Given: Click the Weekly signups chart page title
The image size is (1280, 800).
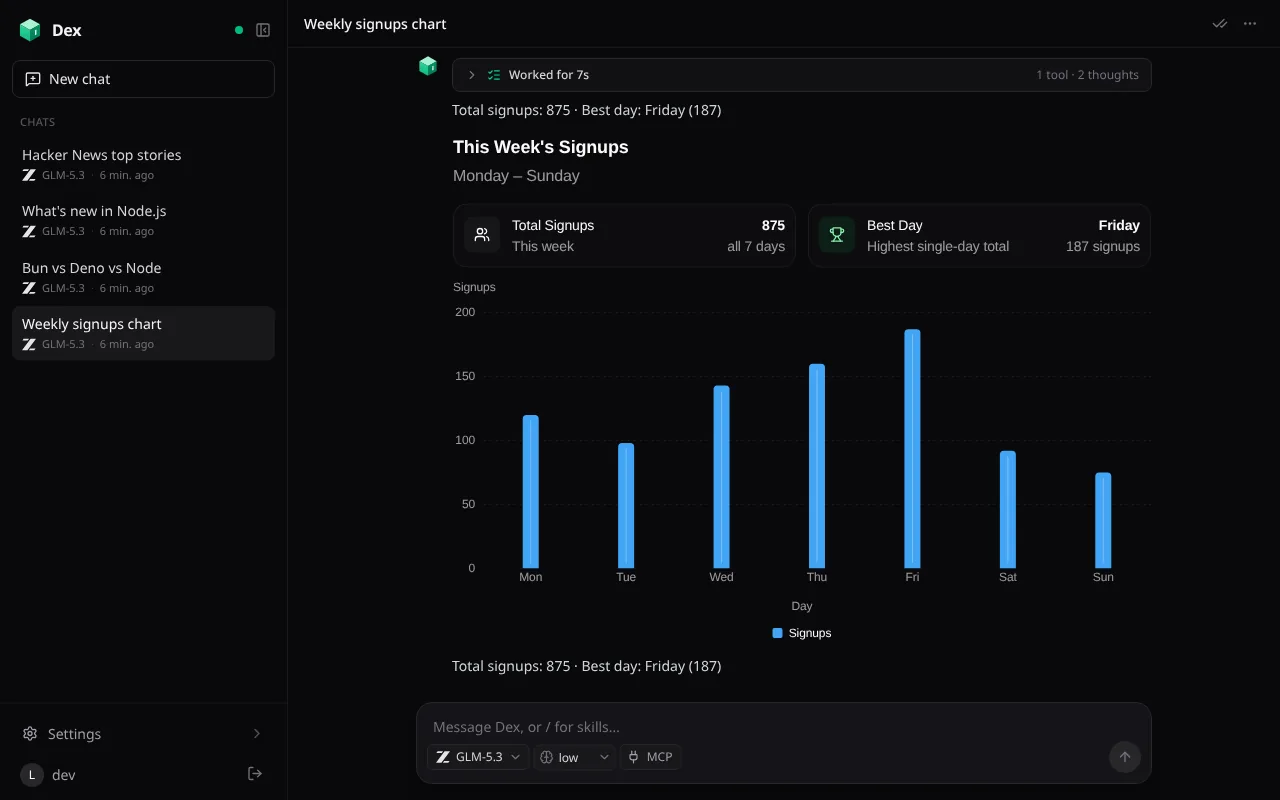Looking at the screenshot, I should pos(375,24).
